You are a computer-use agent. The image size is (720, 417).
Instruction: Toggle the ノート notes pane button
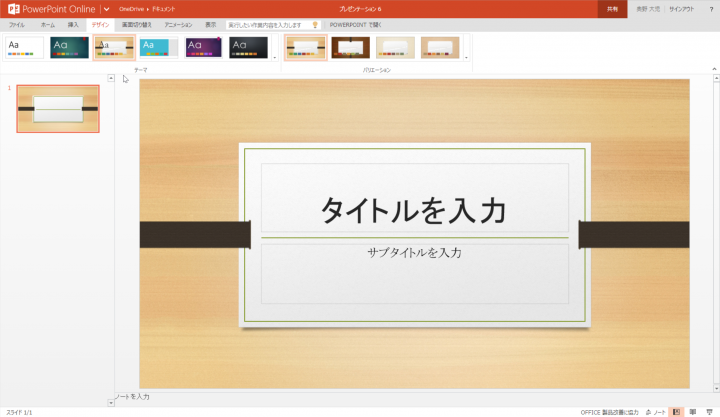(x=655, y=412)
